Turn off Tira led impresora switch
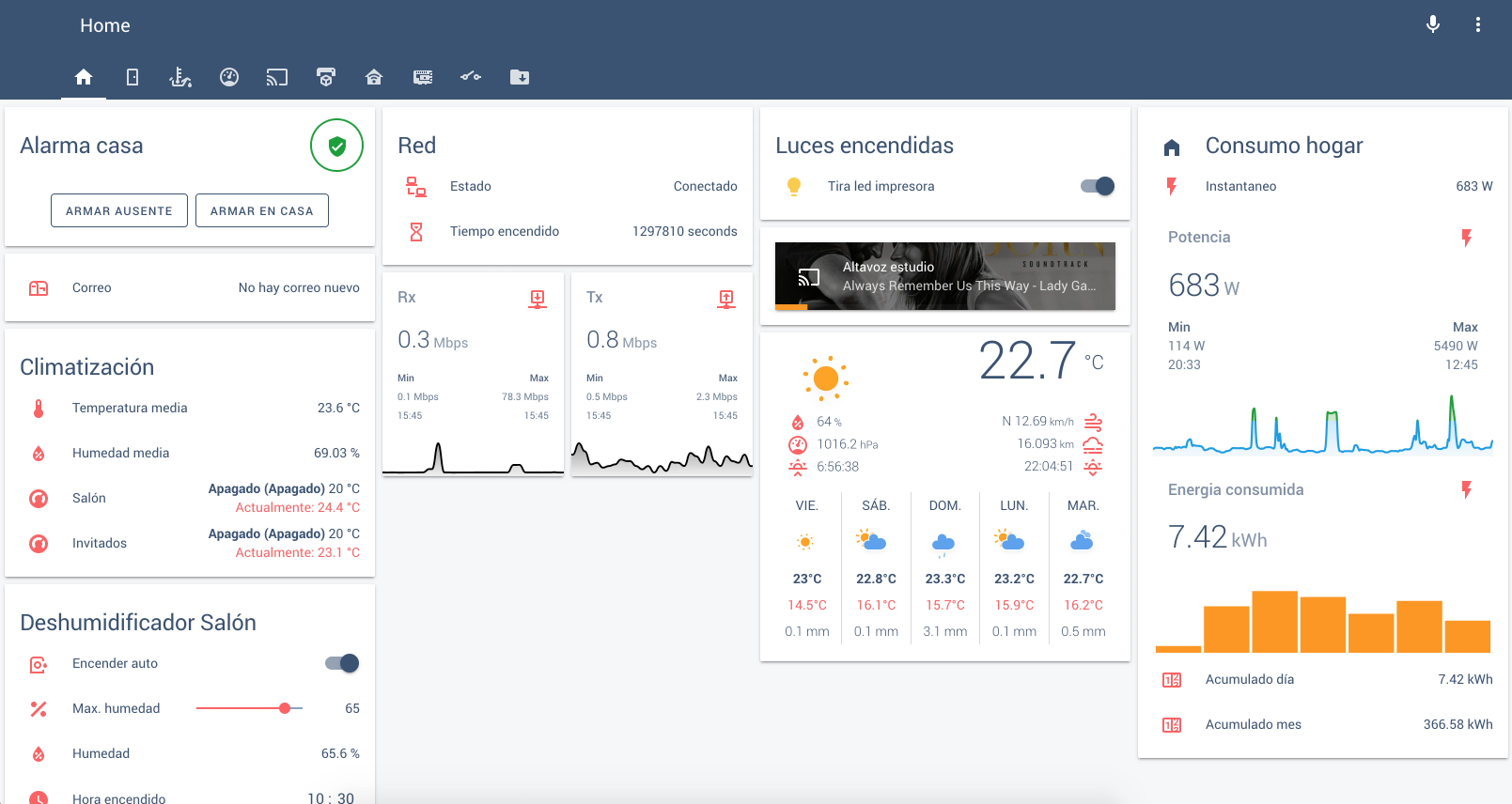1512x804 pixels. (1098, 186)
